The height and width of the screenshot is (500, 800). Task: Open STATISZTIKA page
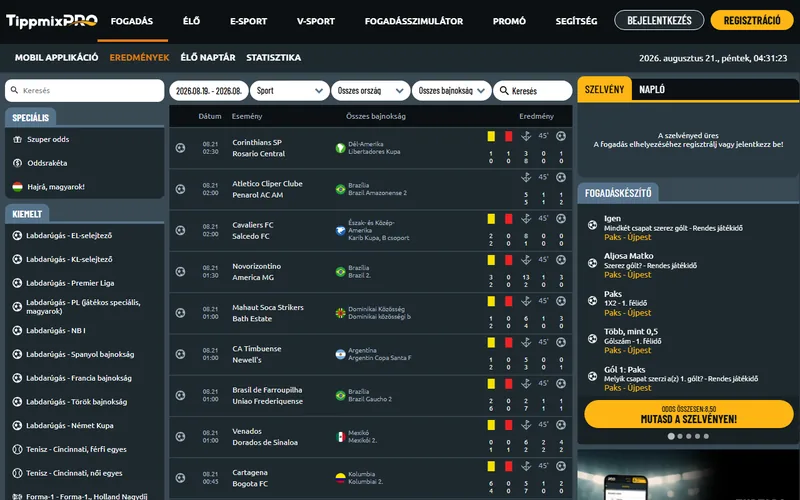273,58
